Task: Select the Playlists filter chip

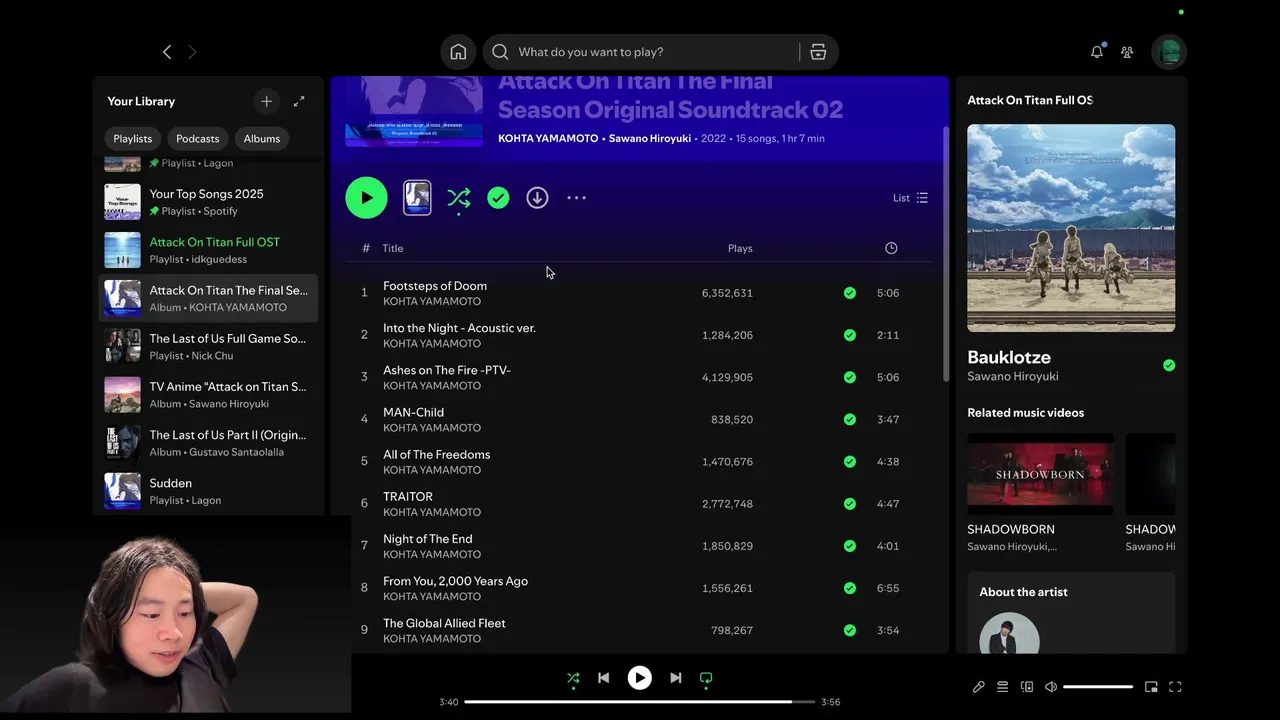Action: click(132, 139)
